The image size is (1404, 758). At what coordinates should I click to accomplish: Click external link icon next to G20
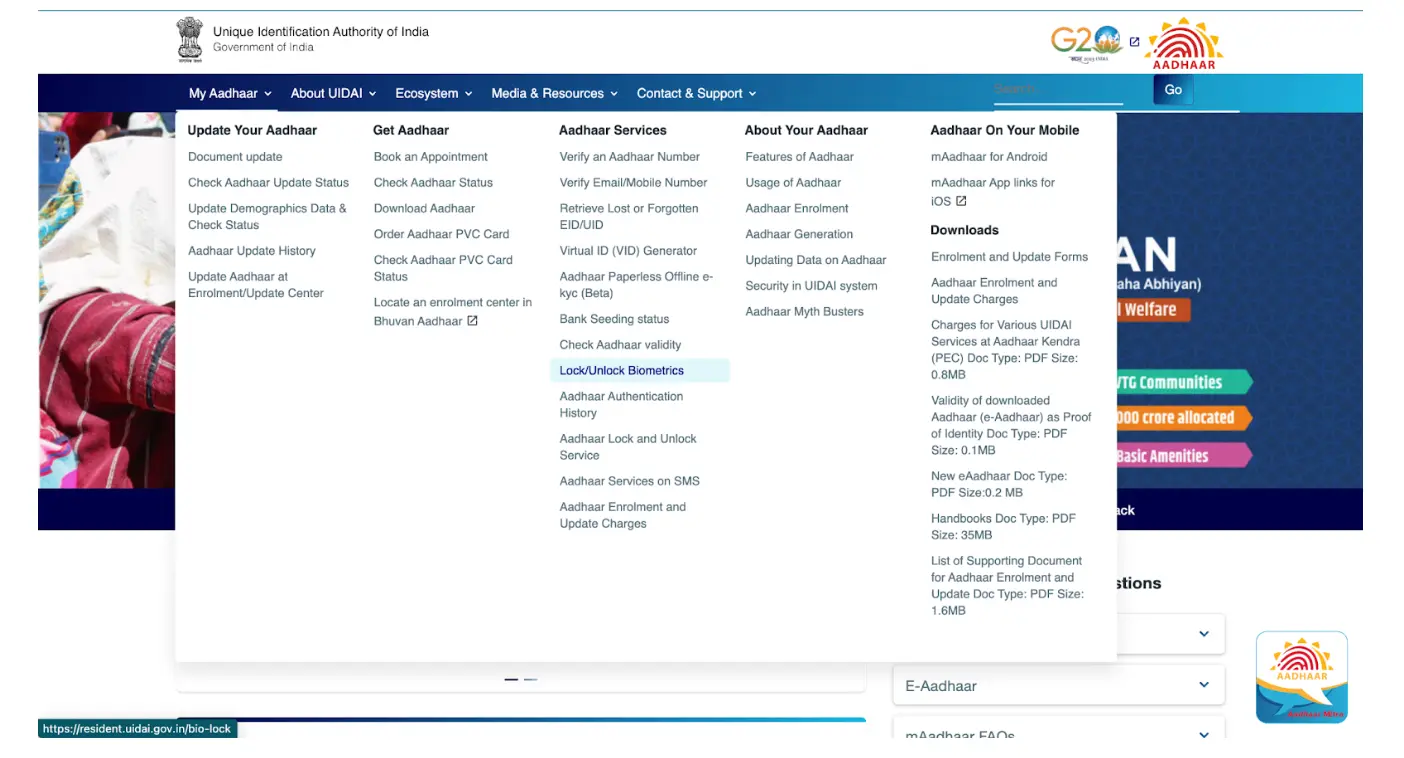tap(1134, 42)
